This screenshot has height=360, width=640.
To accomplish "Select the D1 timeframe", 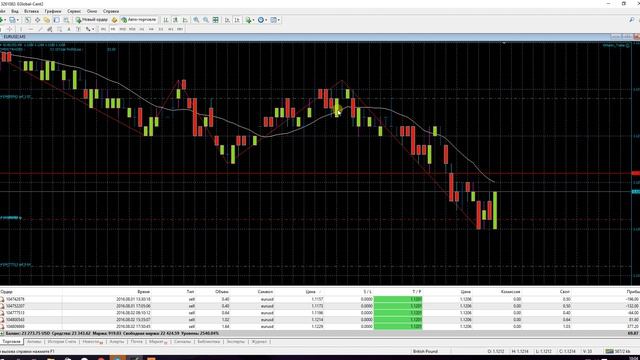I will (161, 29).
